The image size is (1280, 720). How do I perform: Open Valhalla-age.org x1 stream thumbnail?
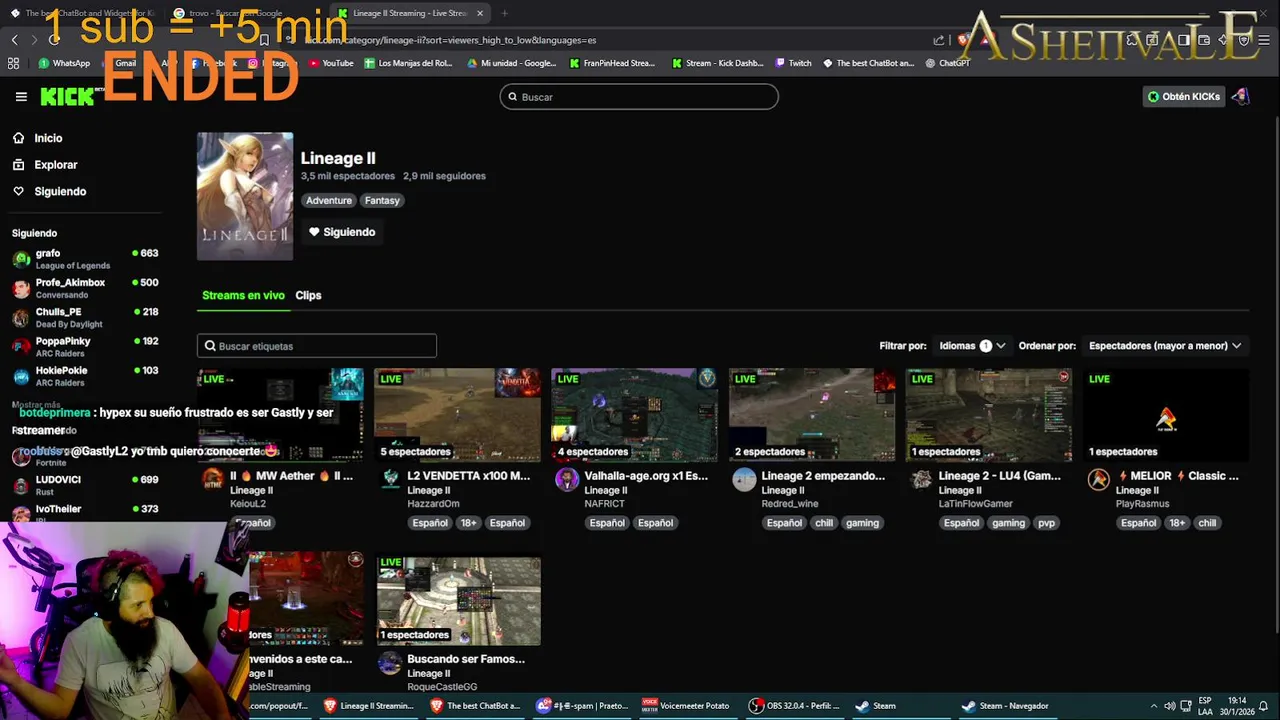tap(635, 414)
